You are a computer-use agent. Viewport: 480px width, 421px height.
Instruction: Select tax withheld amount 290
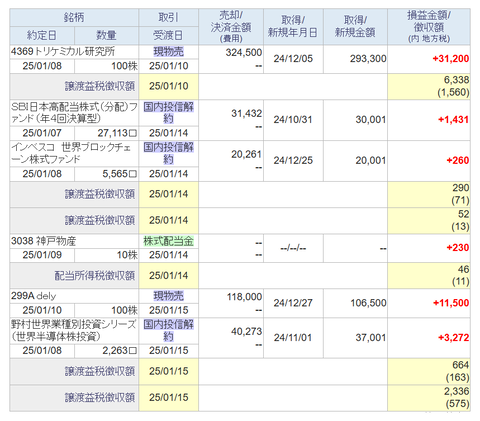461,188
